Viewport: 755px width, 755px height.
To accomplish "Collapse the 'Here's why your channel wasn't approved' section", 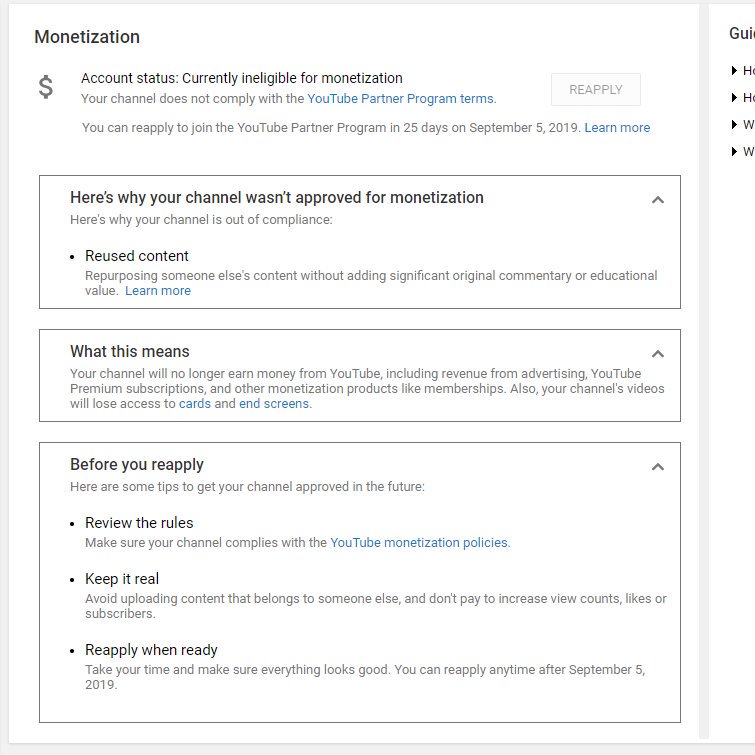I will tap(658, 199).
